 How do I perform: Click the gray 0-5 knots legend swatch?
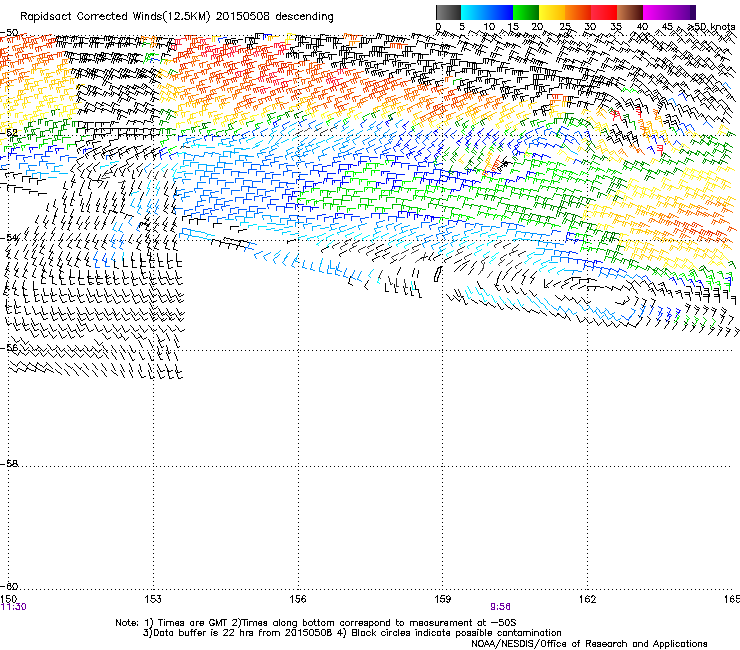point(448,12)
